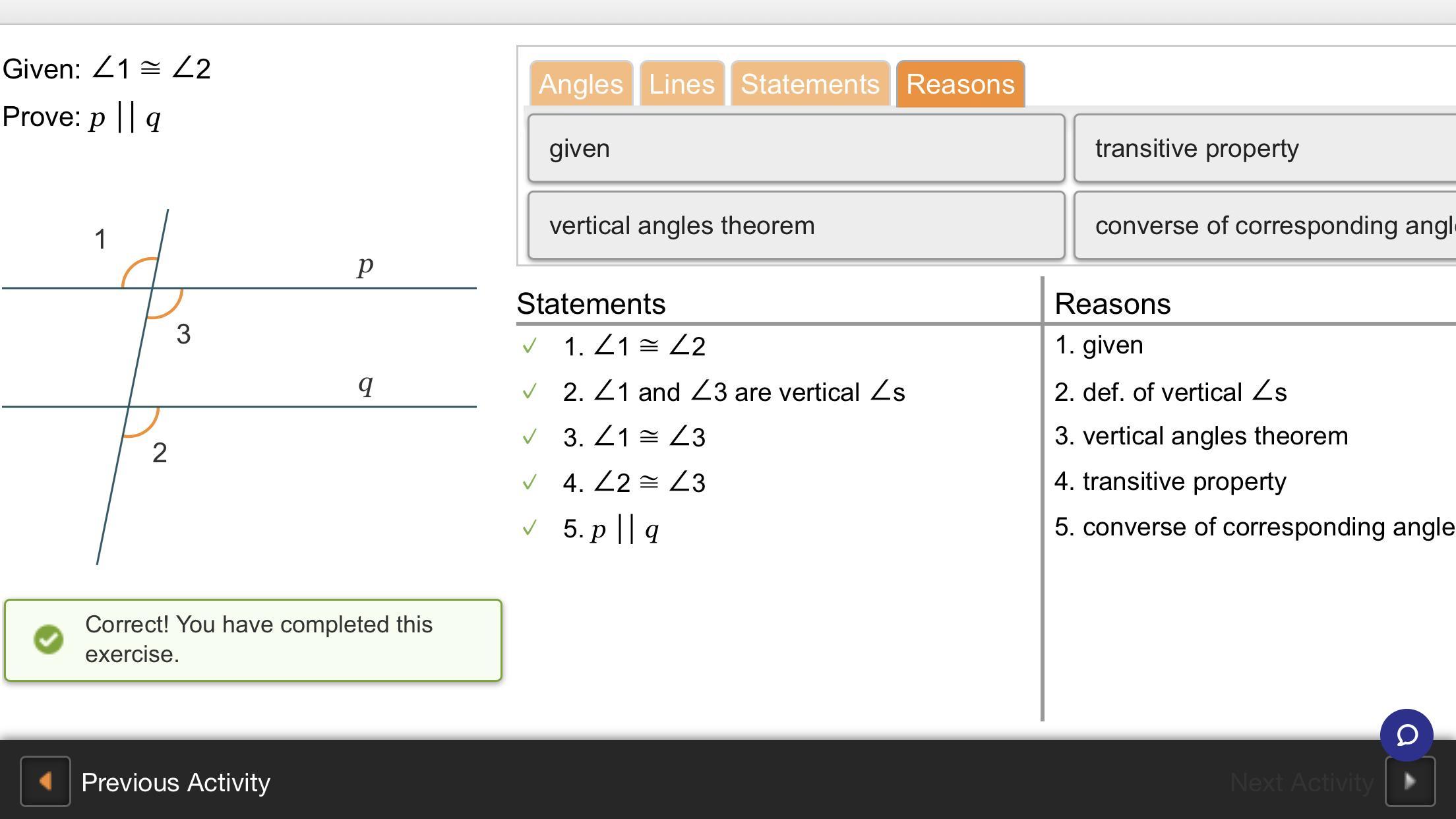Viewport: 1456px width, 819px height.
Task: Pick the "transitive property" reason tile
Action: pos(1263,148)
